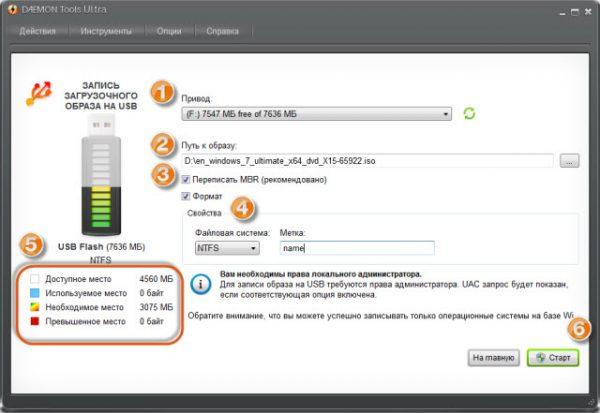Click the Путь к образу path field
The width and height of the screenshot is (600, 413).
(368, 161)
